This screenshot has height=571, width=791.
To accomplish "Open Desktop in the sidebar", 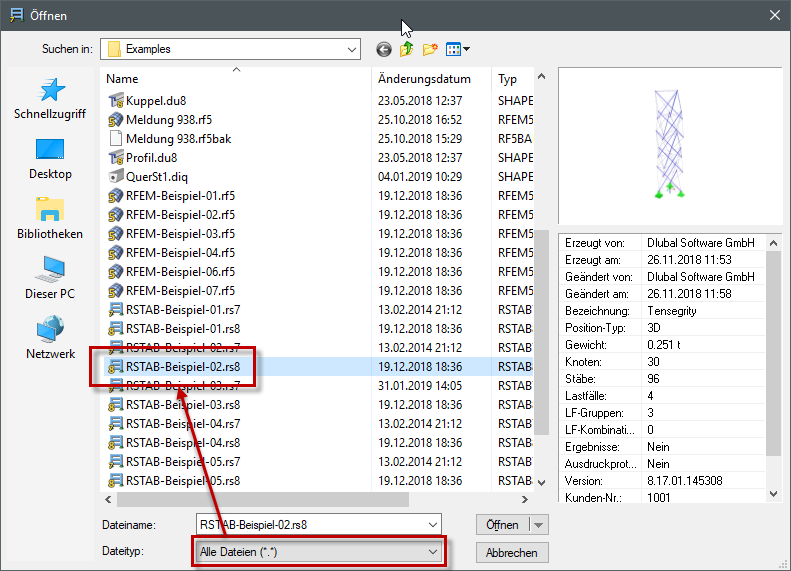I will coord(50,159).
